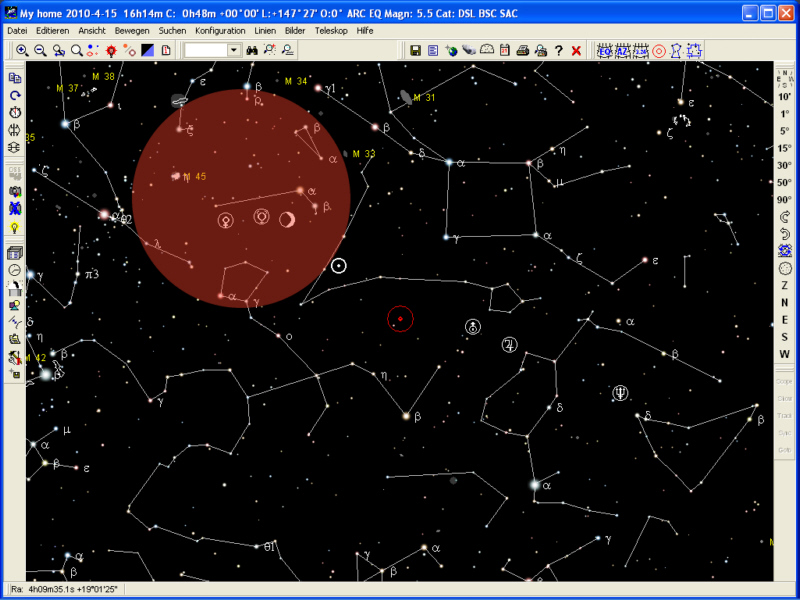Open the Konfiguration menu
800x600 pixels.
point(220,31)
